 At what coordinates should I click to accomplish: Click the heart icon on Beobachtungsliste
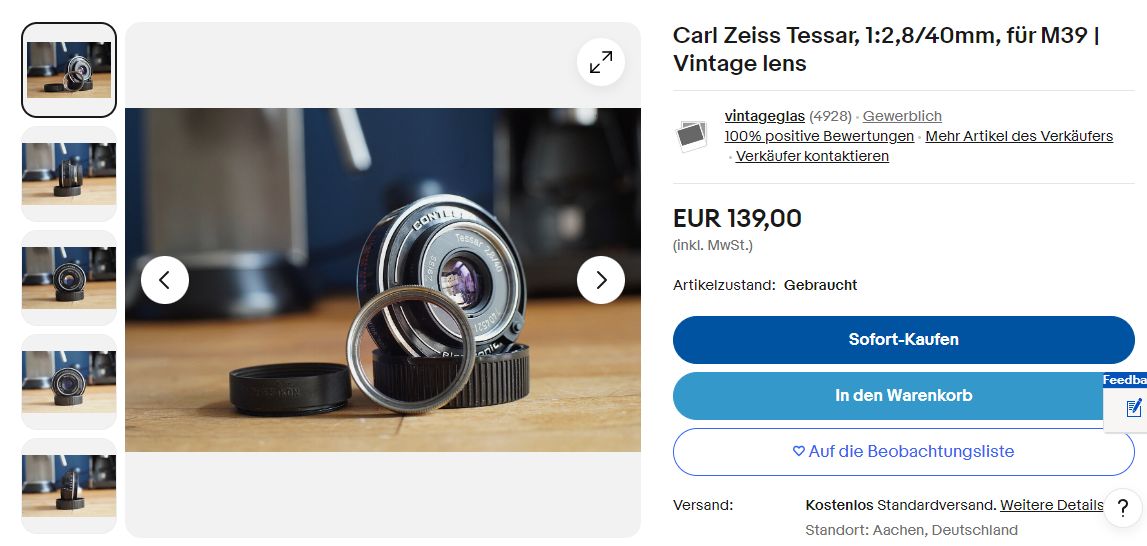pos(798,452)
